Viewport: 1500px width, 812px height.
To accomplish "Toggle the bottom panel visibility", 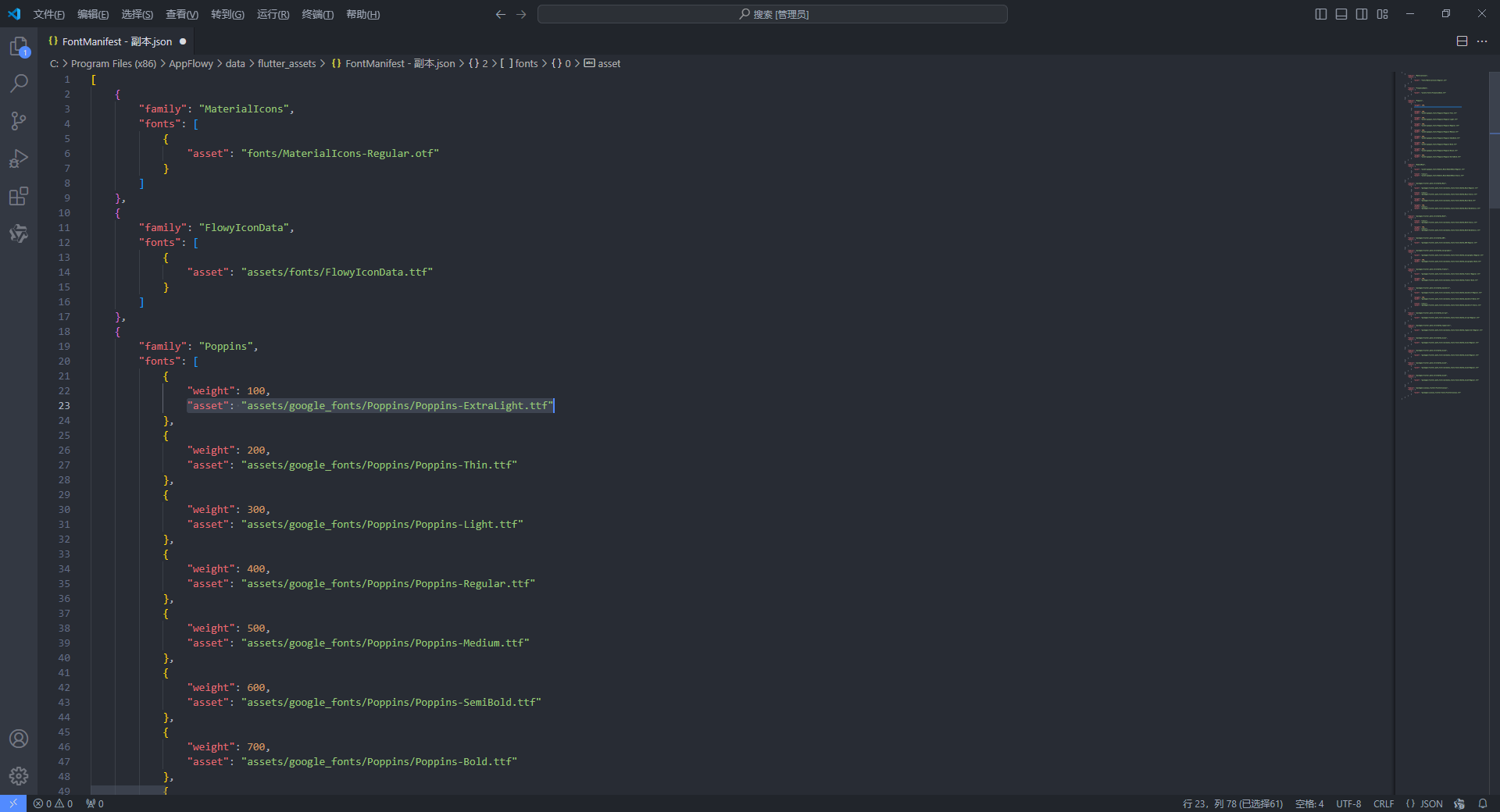I will (1341, 14).
